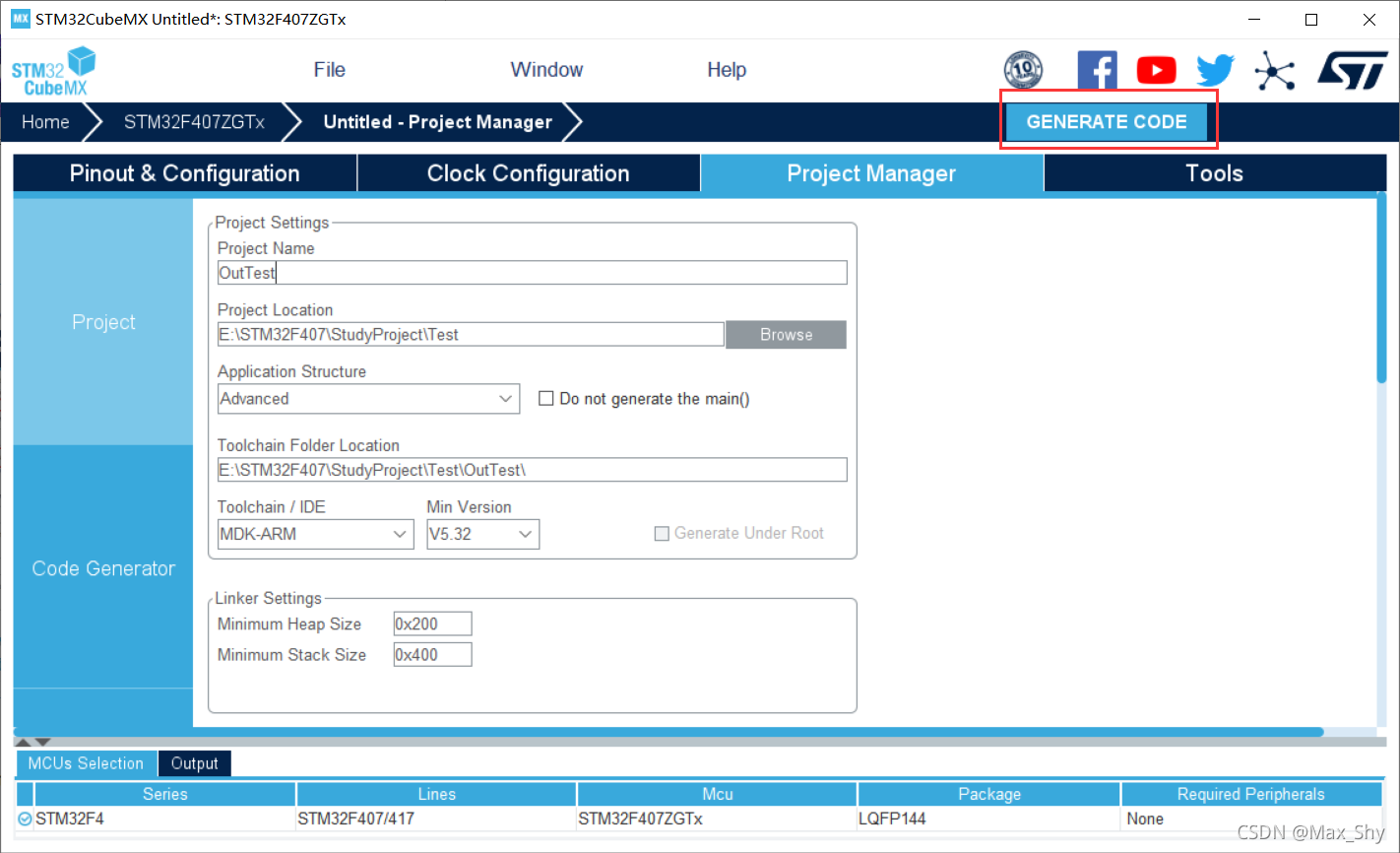Expand bottom panel with down arrow
This screenshot has height=853, width=1400.
[x=42, y=742]
